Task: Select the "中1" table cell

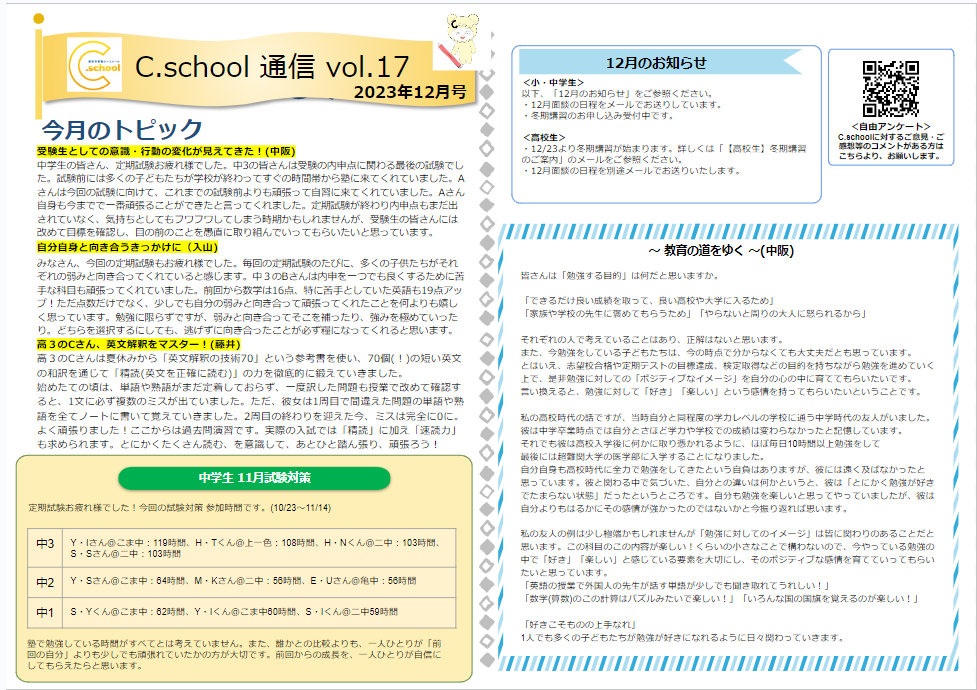Action: coord(45,613)
